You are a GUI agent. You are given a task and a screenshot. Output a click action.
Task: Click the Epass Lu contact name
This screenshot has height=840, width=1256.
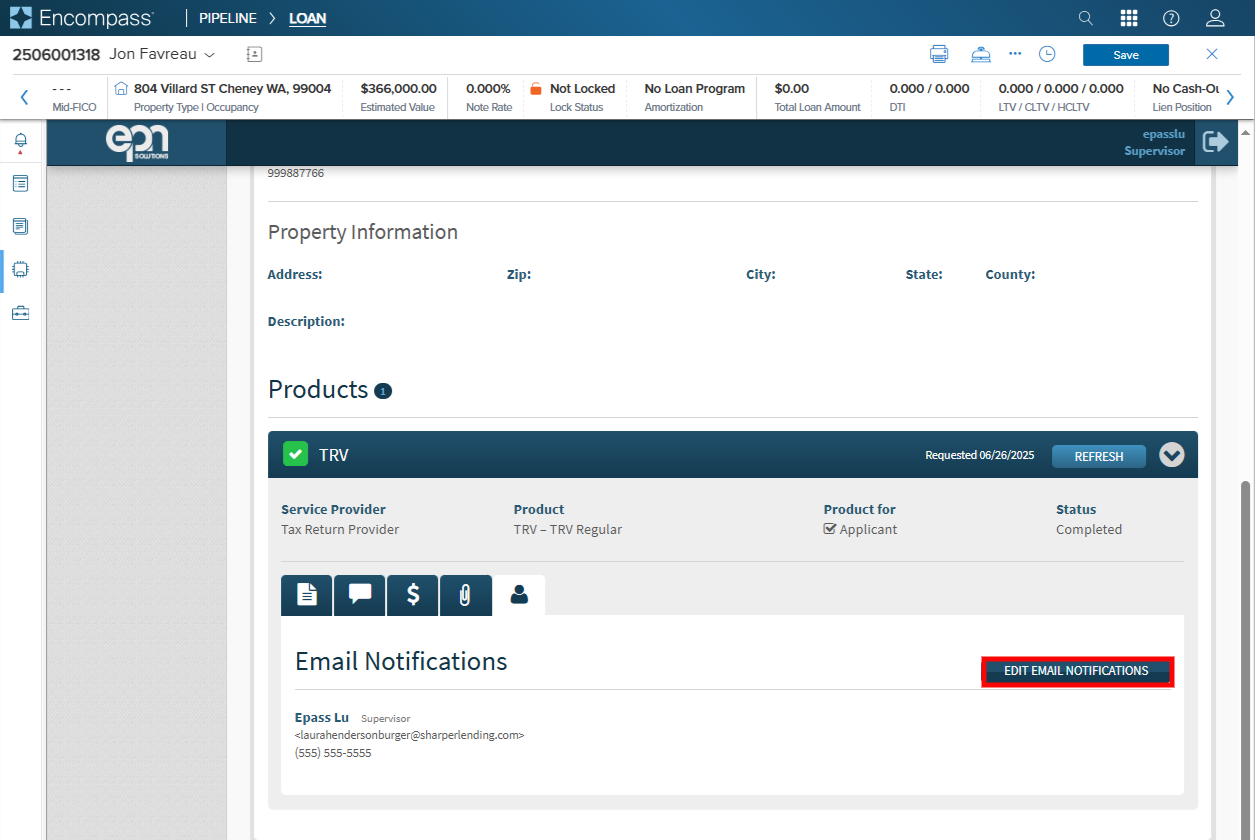point(322,717)
